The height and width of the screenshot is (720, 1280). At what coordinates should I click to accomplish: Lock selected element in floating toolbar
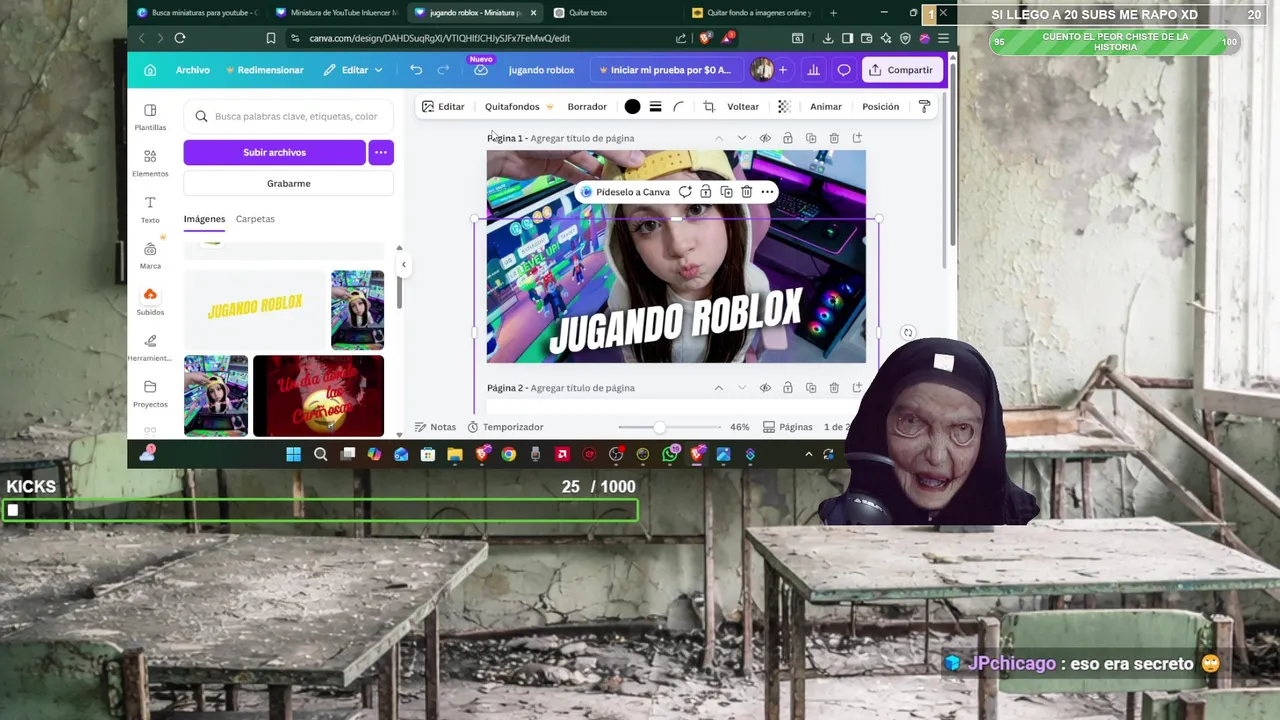coord(706,192)
